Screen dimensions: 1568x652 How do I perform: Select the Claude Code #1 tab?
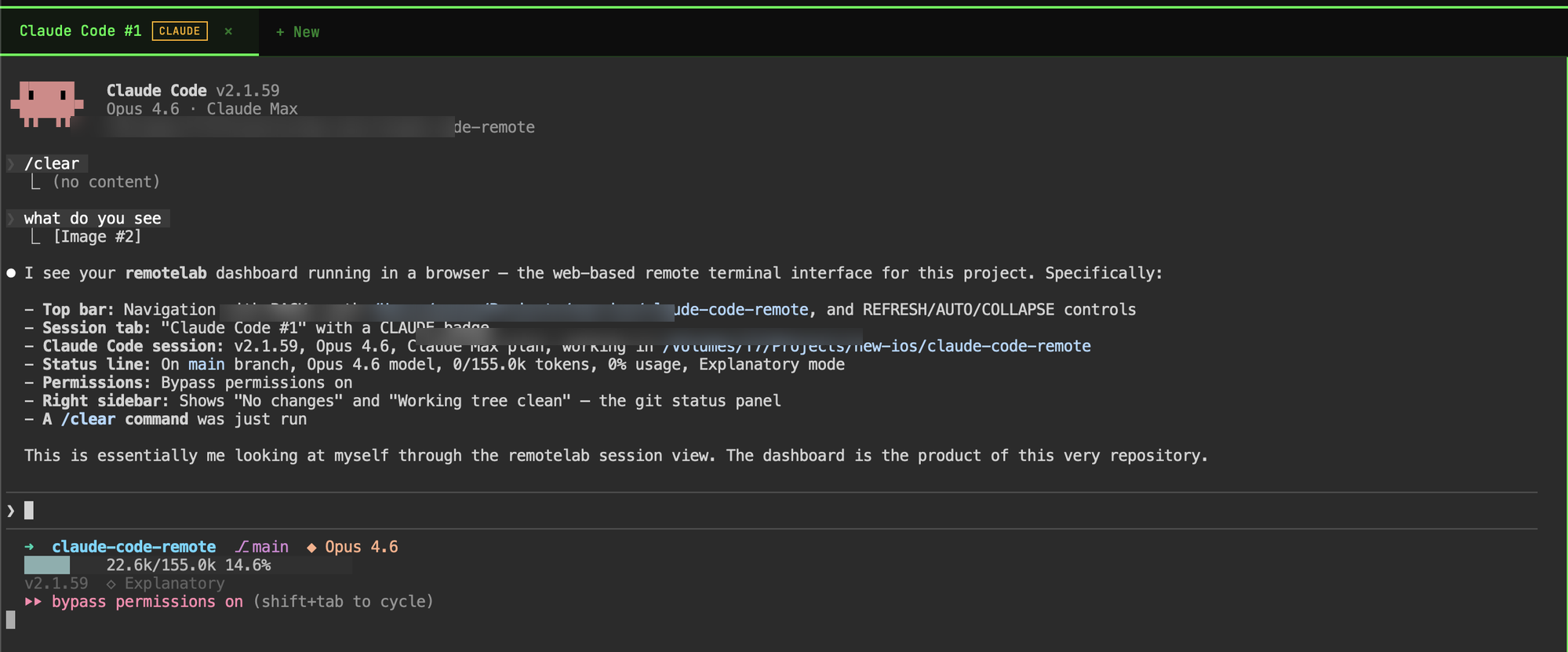coord(129,31)
